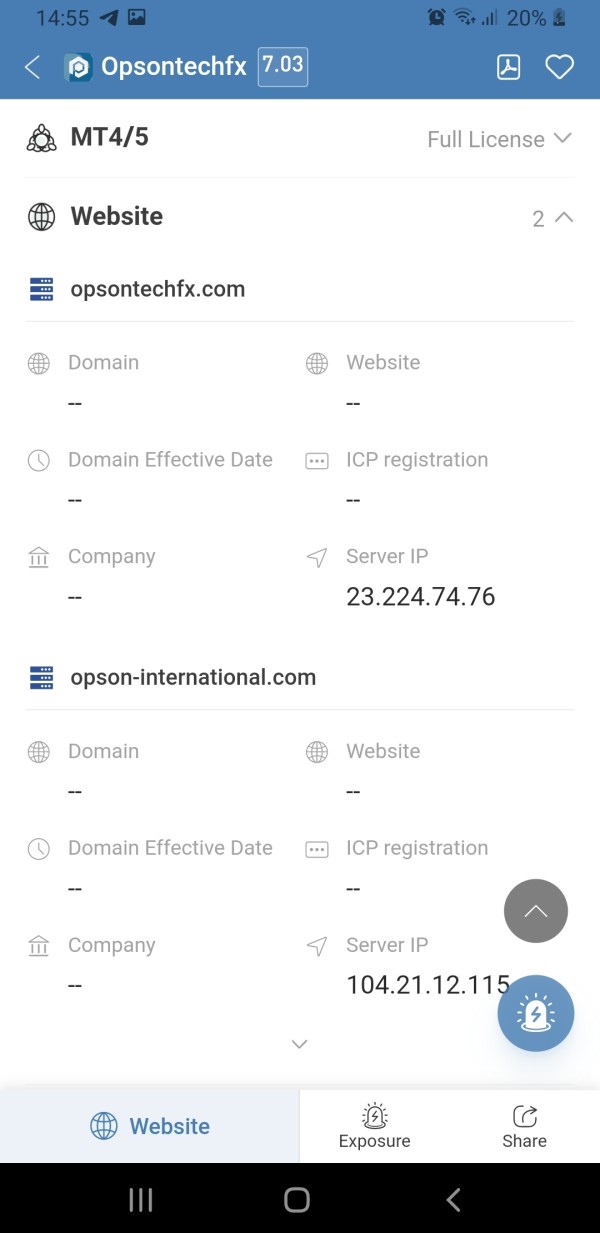Tap the MT4/5 platform icon

pos(41,138)
